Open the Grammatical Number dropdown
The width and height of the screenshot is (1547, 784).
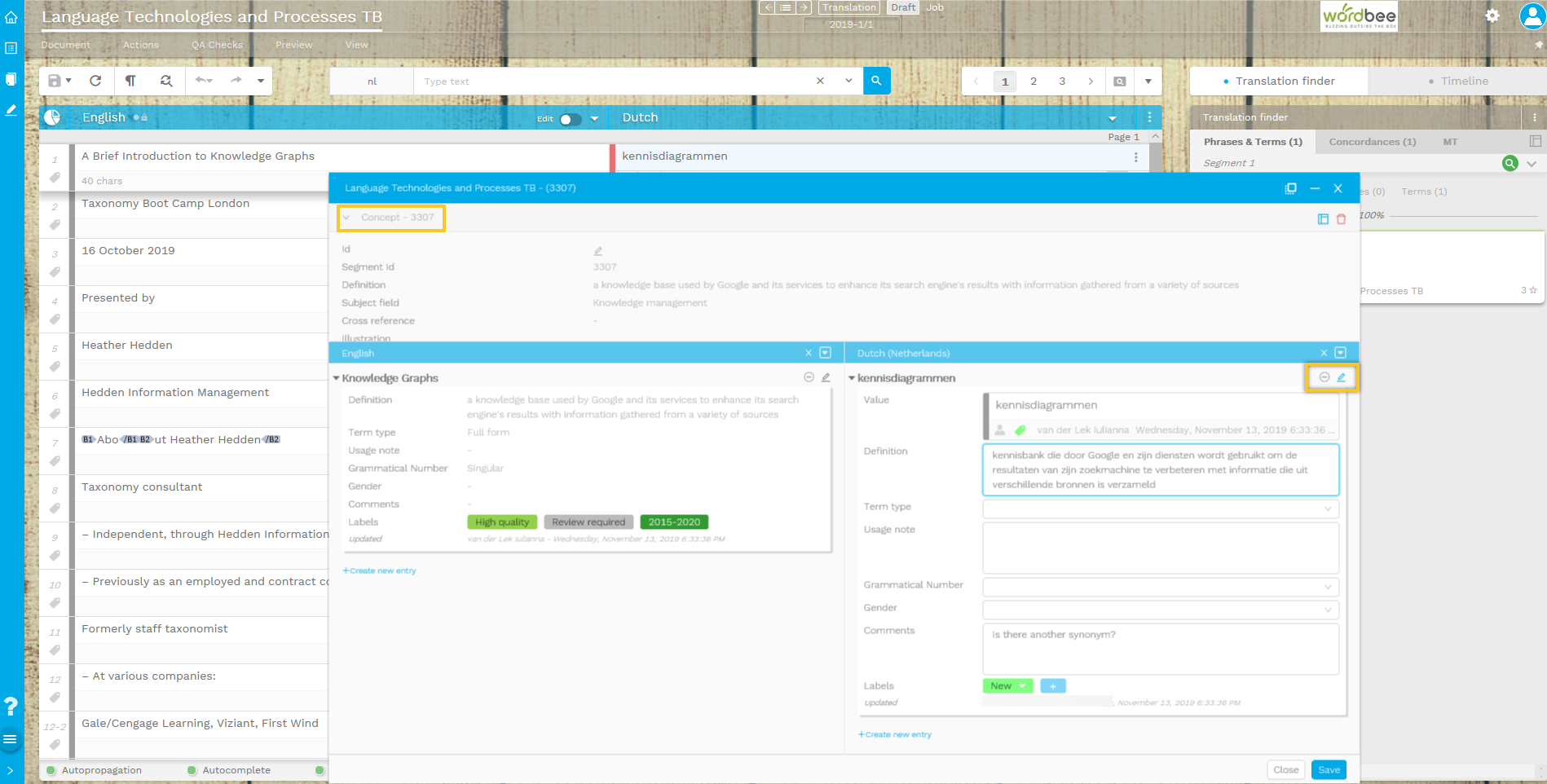click(x=1161, y=587)
